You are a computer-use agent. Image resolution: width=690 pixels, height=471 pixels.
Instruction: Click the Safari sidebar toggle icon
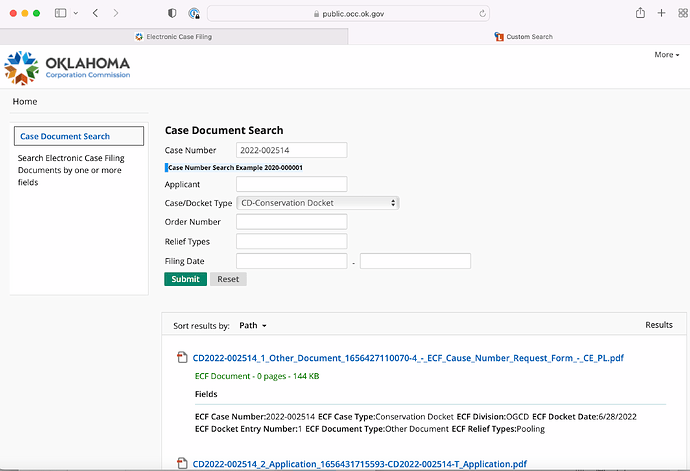[60, 13]
